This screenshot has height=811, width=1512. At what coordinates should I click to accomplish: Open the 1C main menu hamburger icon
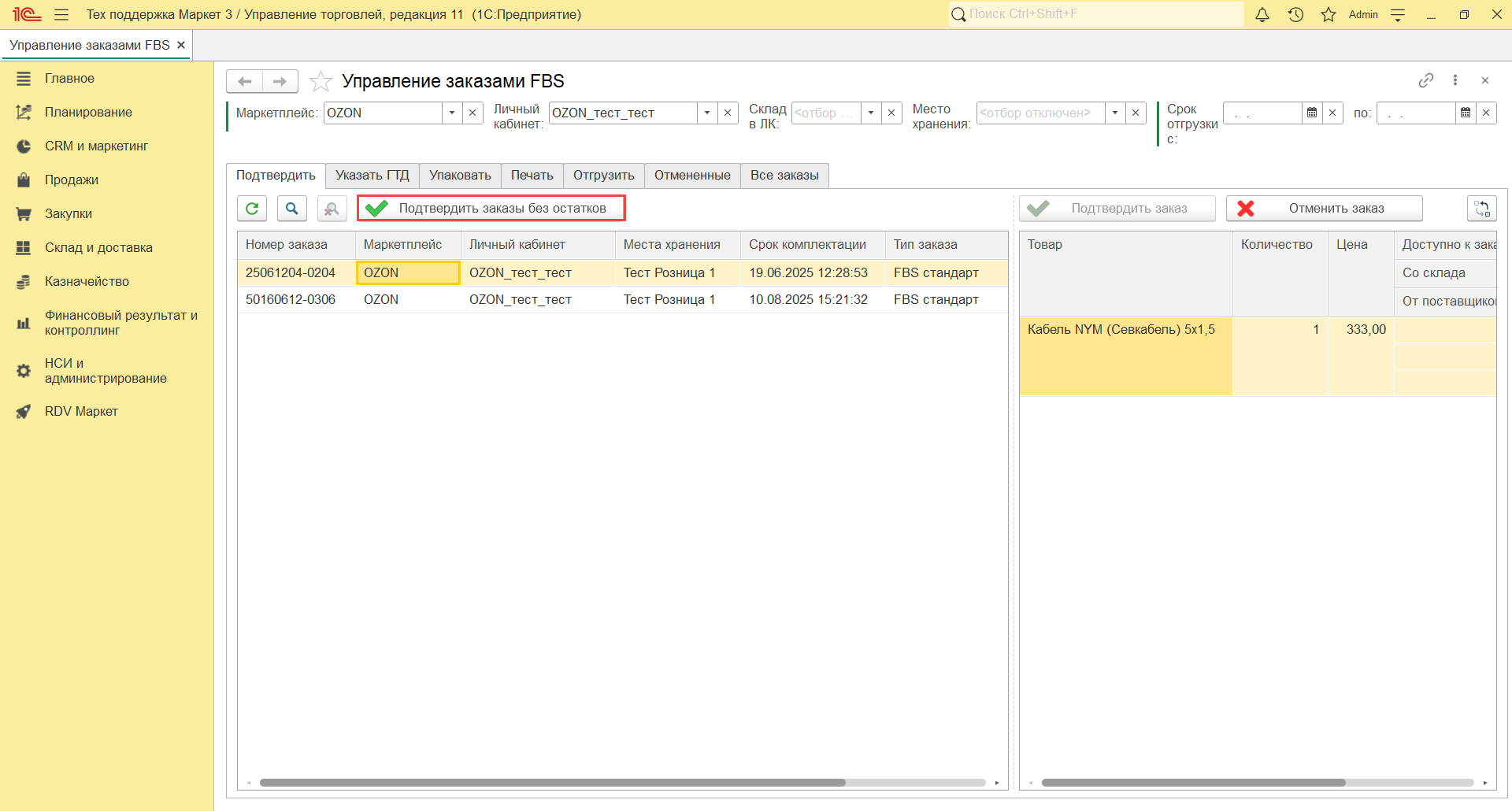pyautogui.click(x=61, y=14)
